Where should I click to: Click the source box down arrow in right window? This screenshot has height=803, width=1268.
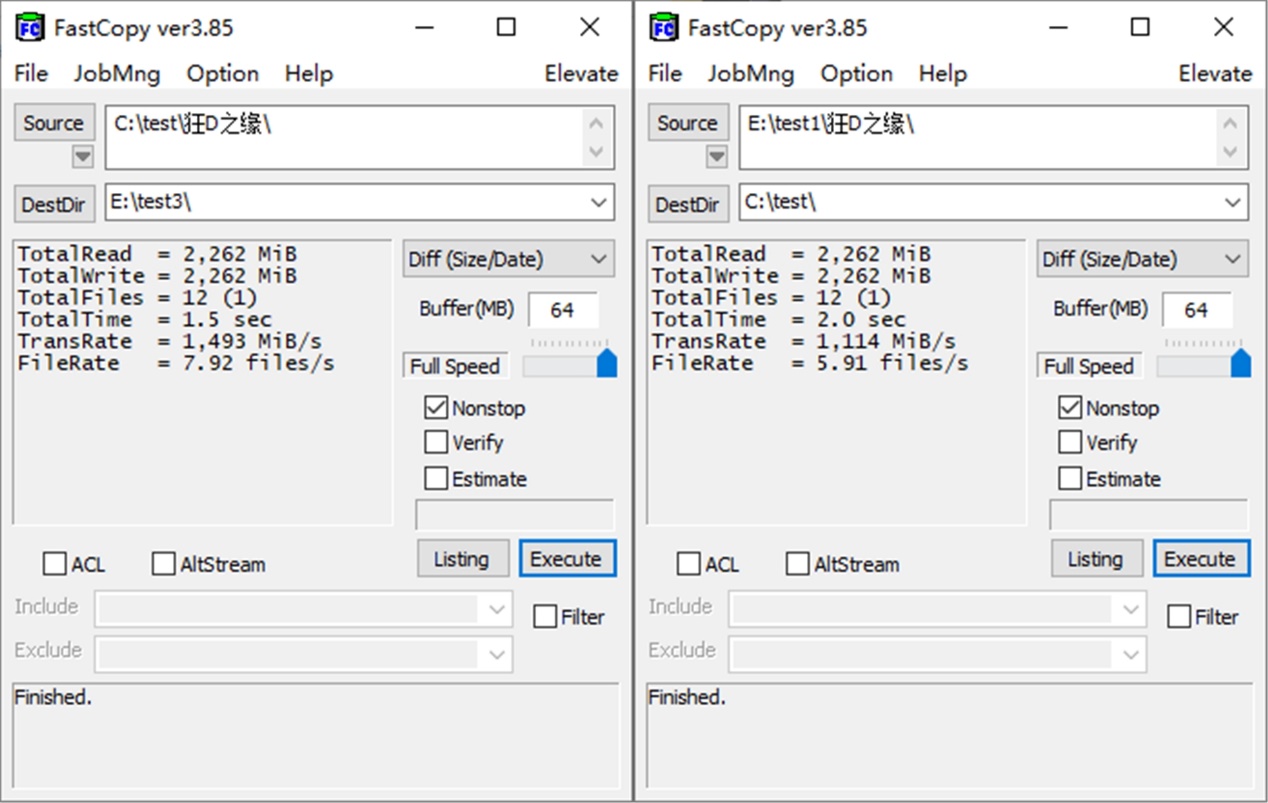point(1231,152)
